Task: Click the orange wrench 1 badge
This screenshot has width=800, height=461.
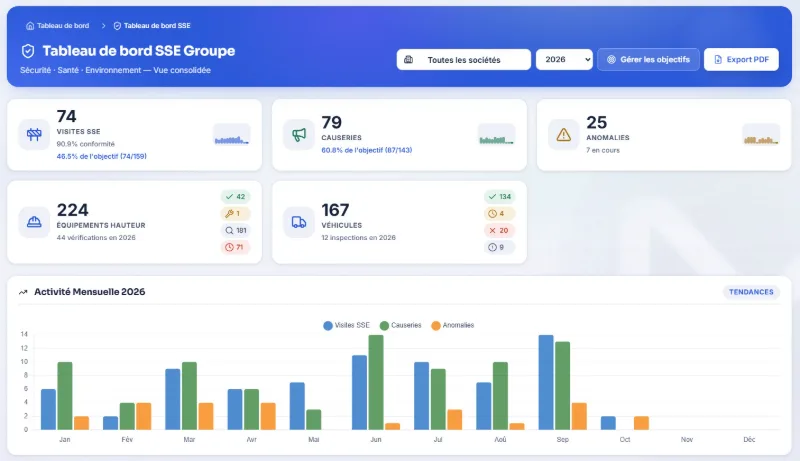Action: coord(235,214)
